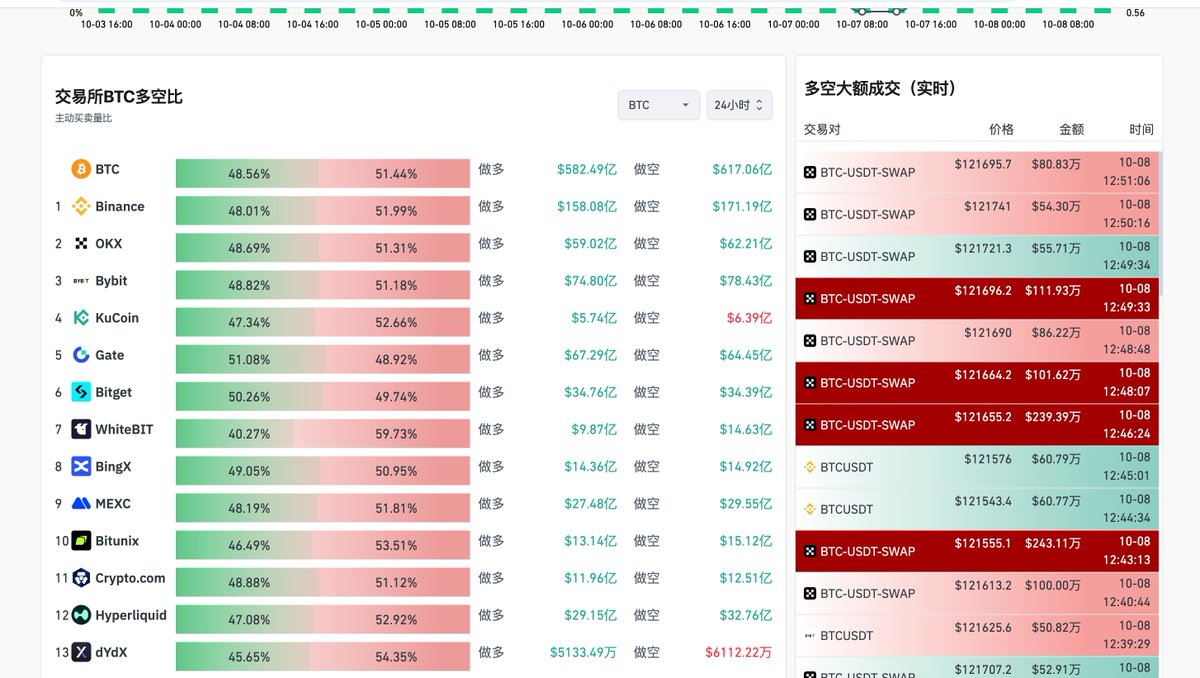The height and width of the screenshot is (678, 1200).
Task: Click the $121576 price cell
Action: 988,459
